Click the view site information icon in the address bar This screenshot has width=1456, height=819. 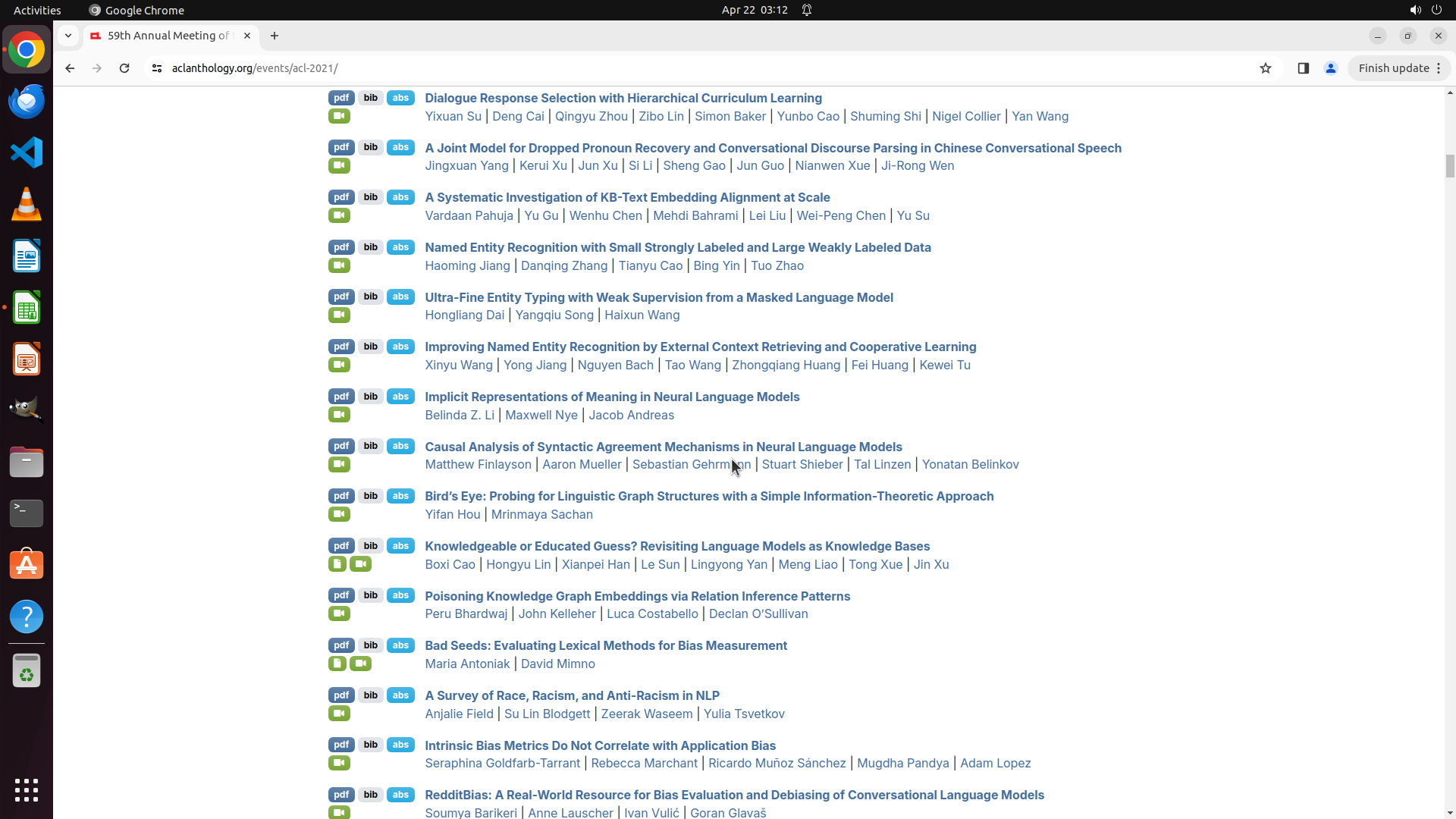157,68
